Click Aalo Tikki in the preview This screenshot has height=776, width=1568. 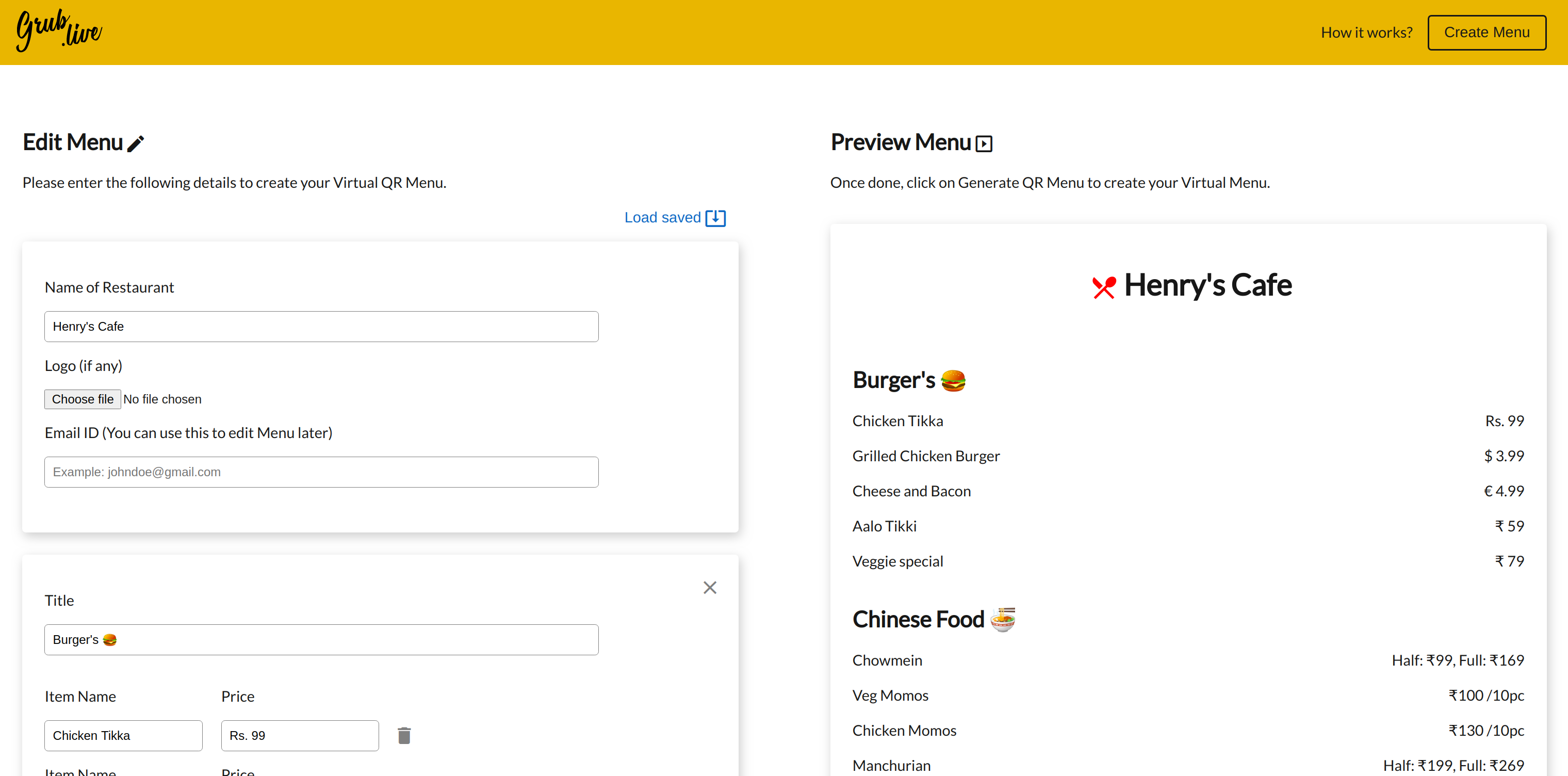point(885,526)
